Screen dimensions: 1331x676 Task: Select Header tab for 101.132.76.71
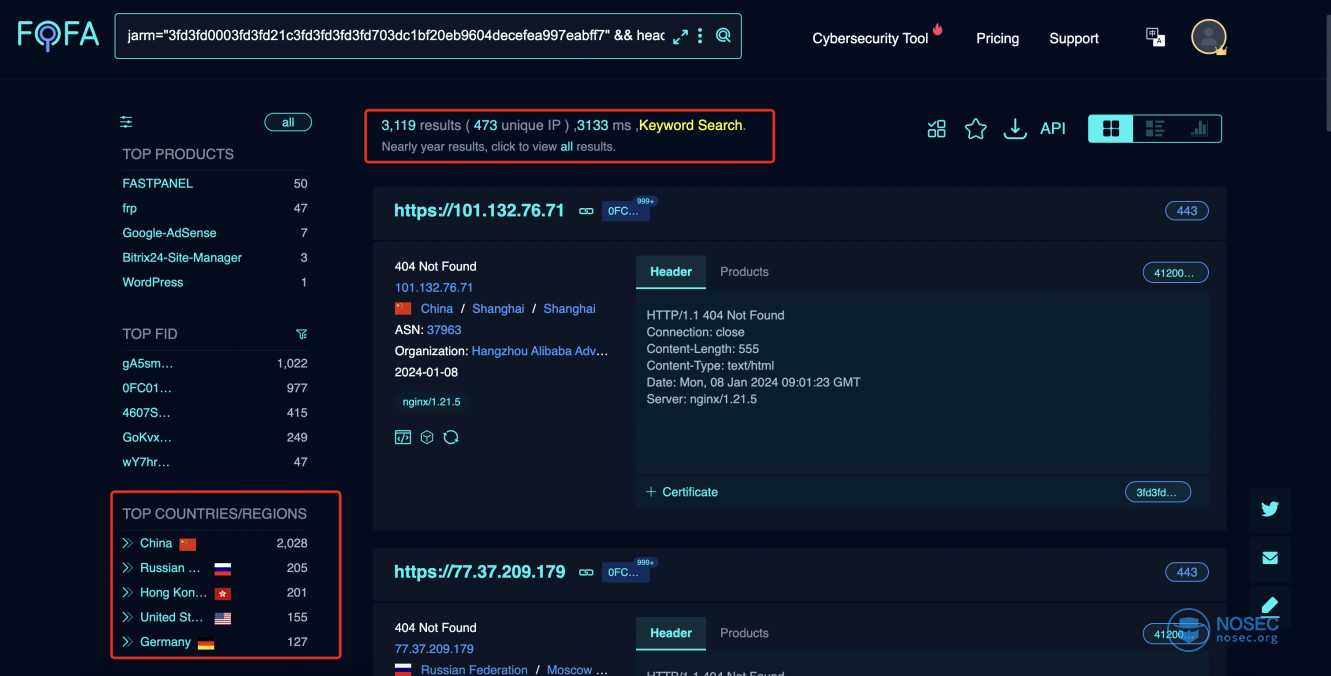[671, 272]
